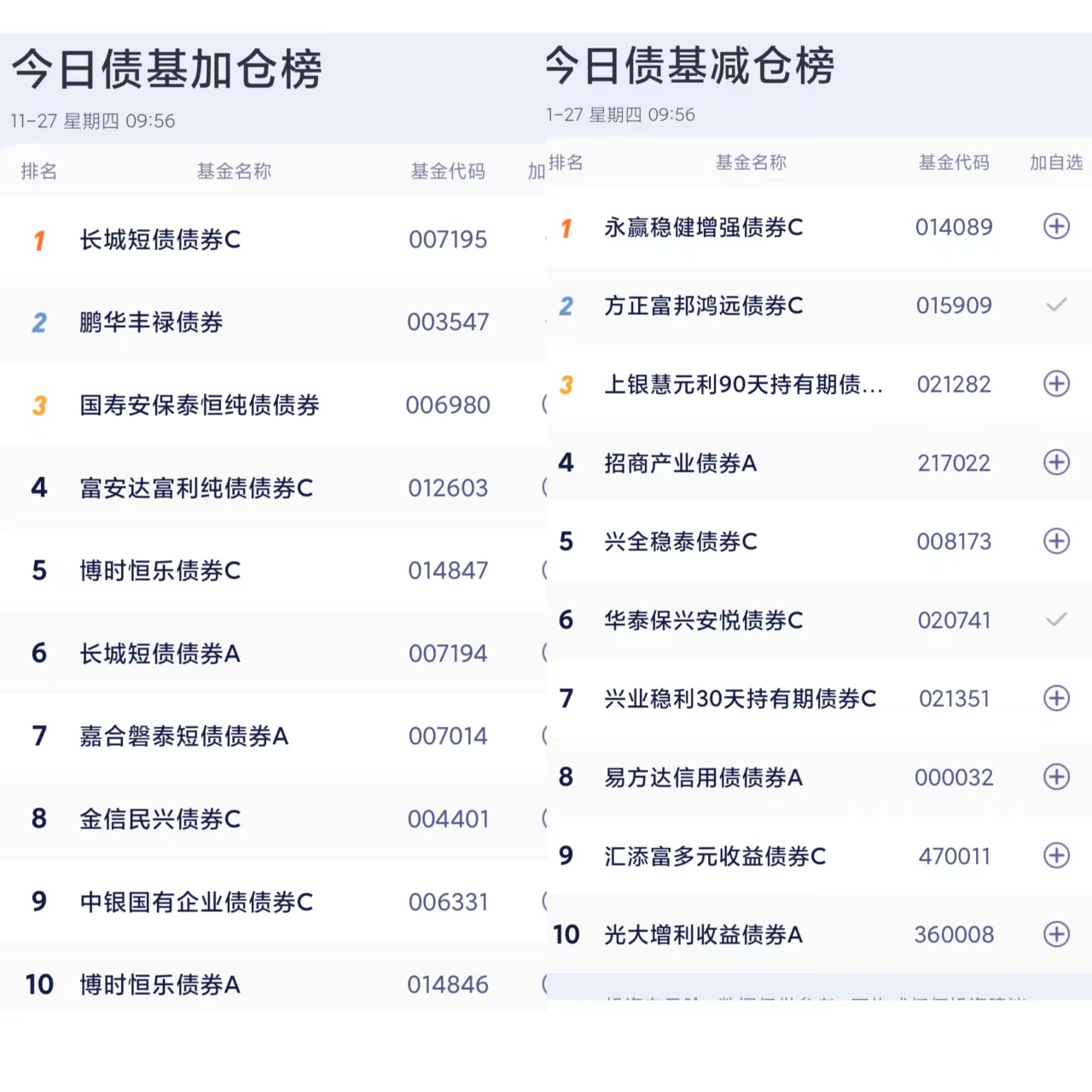Viewport: 1092px width, 1092px height.
Task: Click the 今日债基减仓榜 title
Action: coord(690,66)
